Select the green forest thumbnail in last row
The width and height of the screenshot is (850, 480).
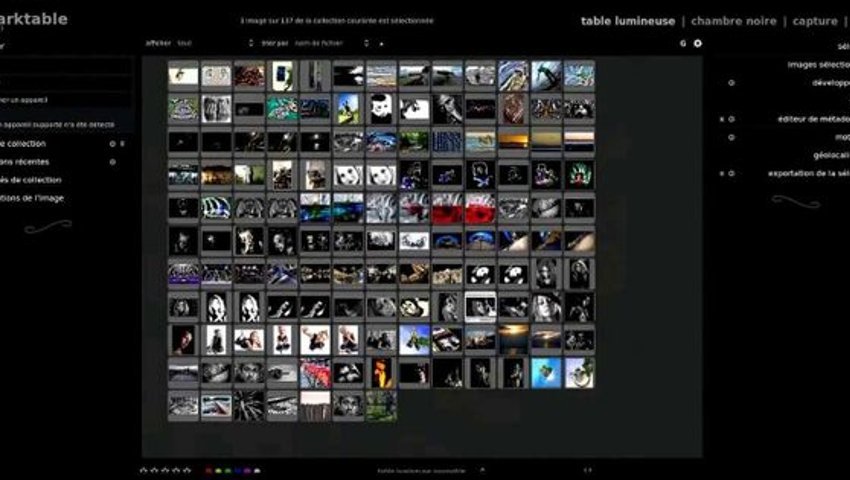point(381,406)
